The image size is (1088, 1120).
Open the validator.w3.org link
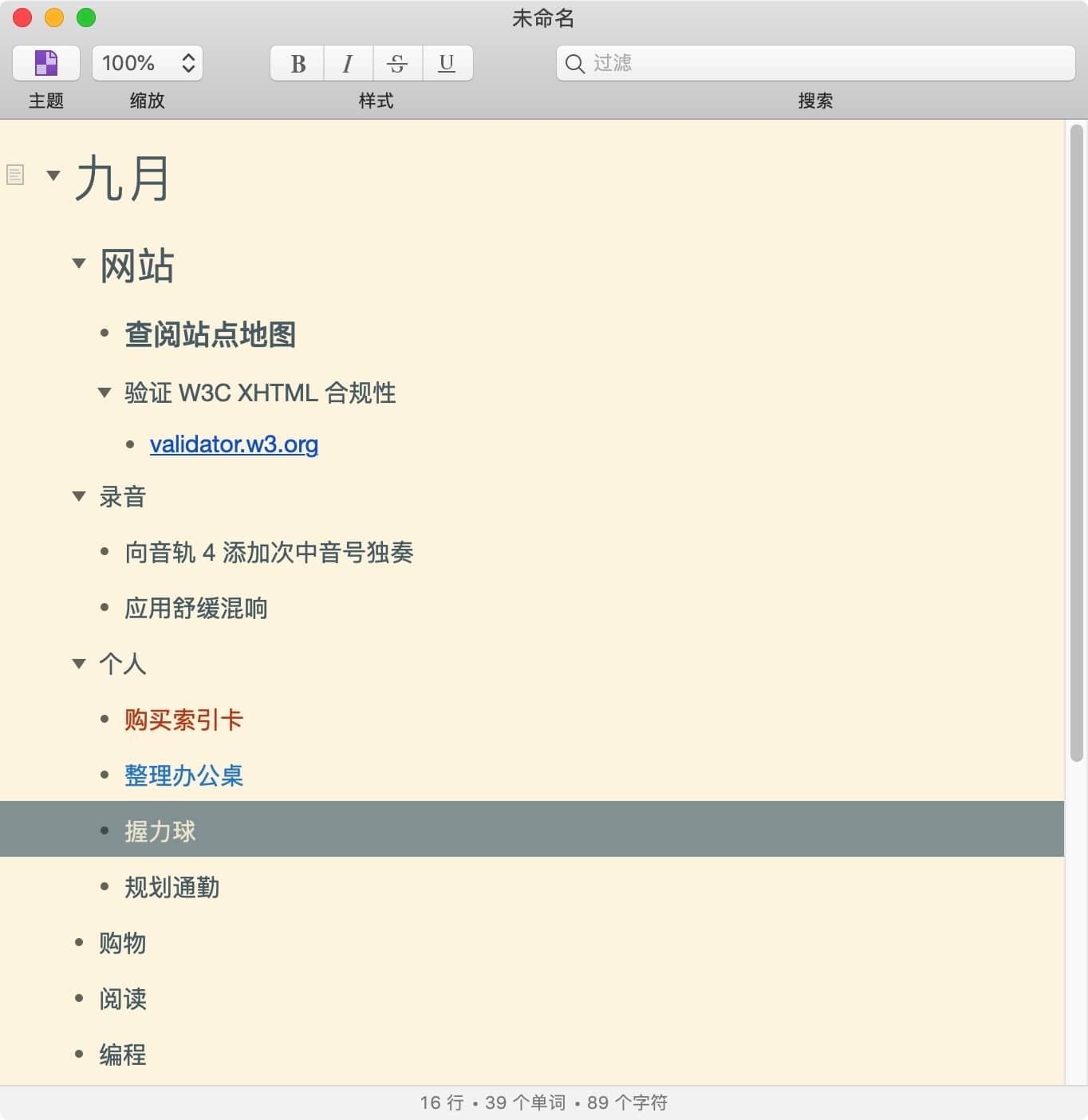234,444
